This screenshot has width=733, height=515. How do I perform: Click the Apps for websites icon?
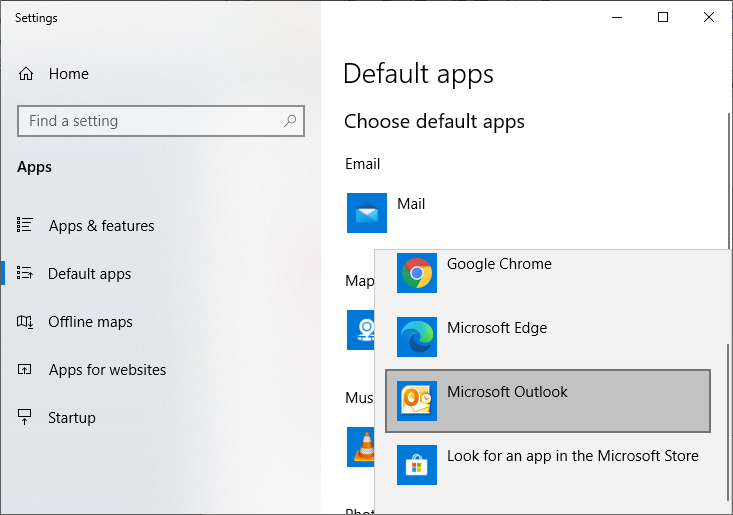pos(25,370)
